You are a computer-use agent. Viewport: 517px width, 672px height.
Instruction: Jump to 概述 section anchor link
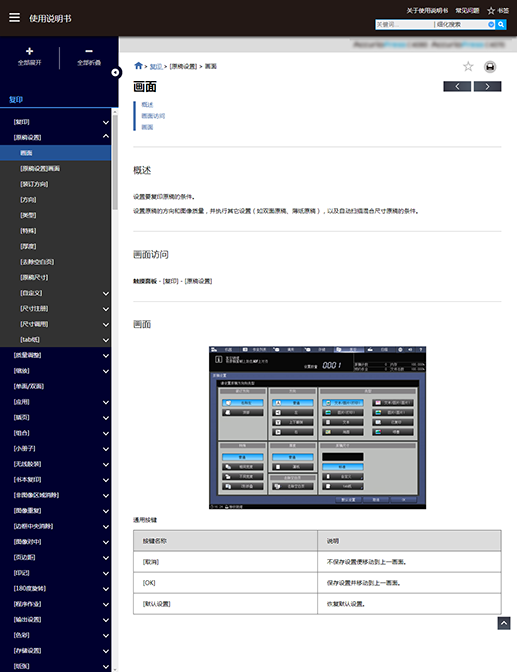point(147,105)
